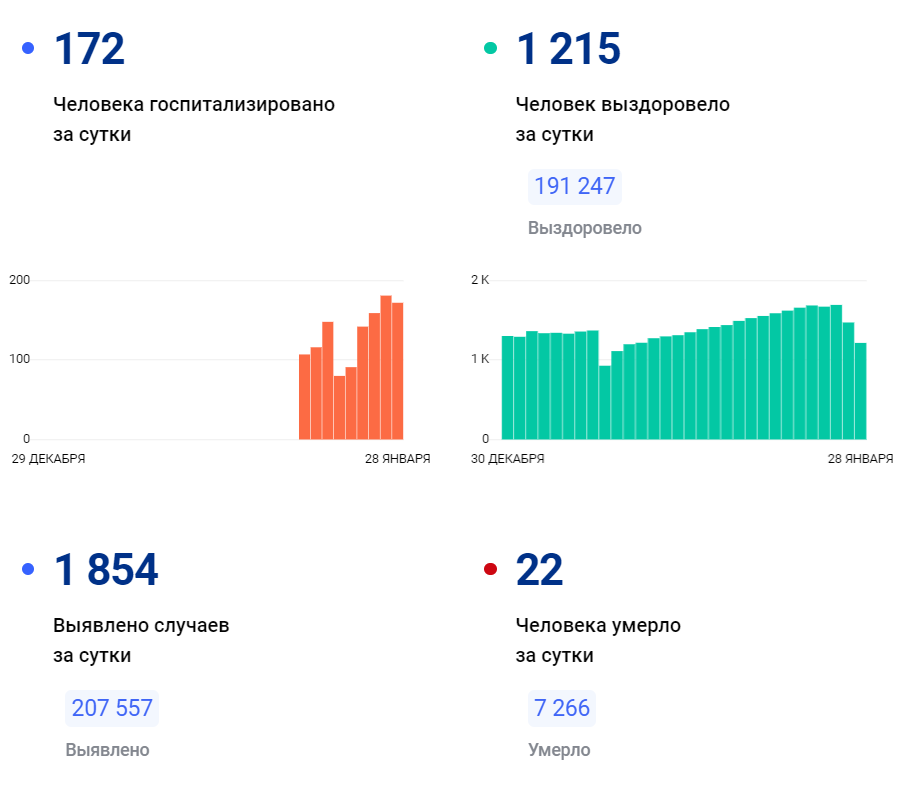
Task: Click the first orange bar in hospitalization chart
Action: click(305, 397)
